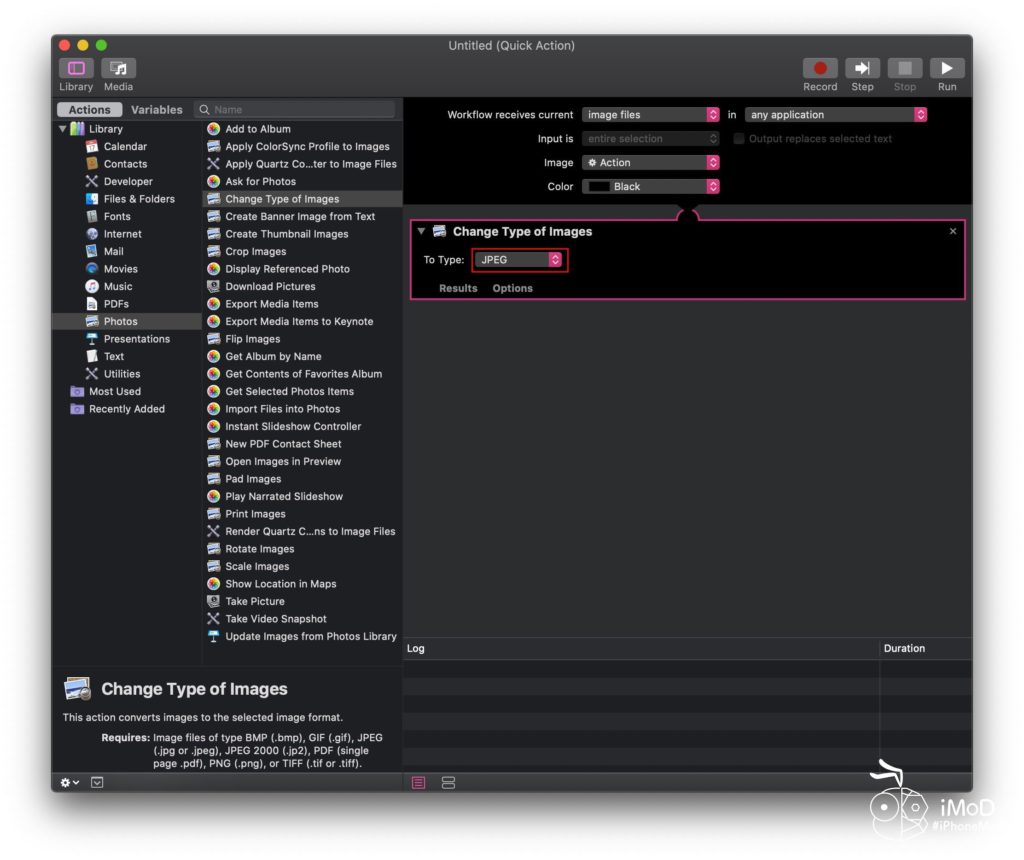Open the Black color selector

coord(650,187)
